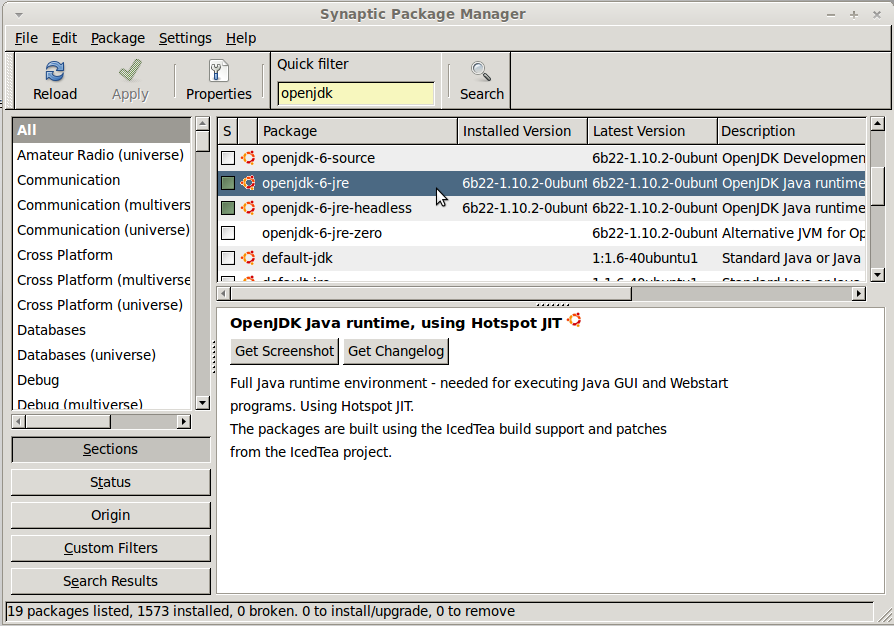Toggle installed status box for openjdk-6-jre
Image resolution: width=894 pixels, height=626 pixels.
228,183
